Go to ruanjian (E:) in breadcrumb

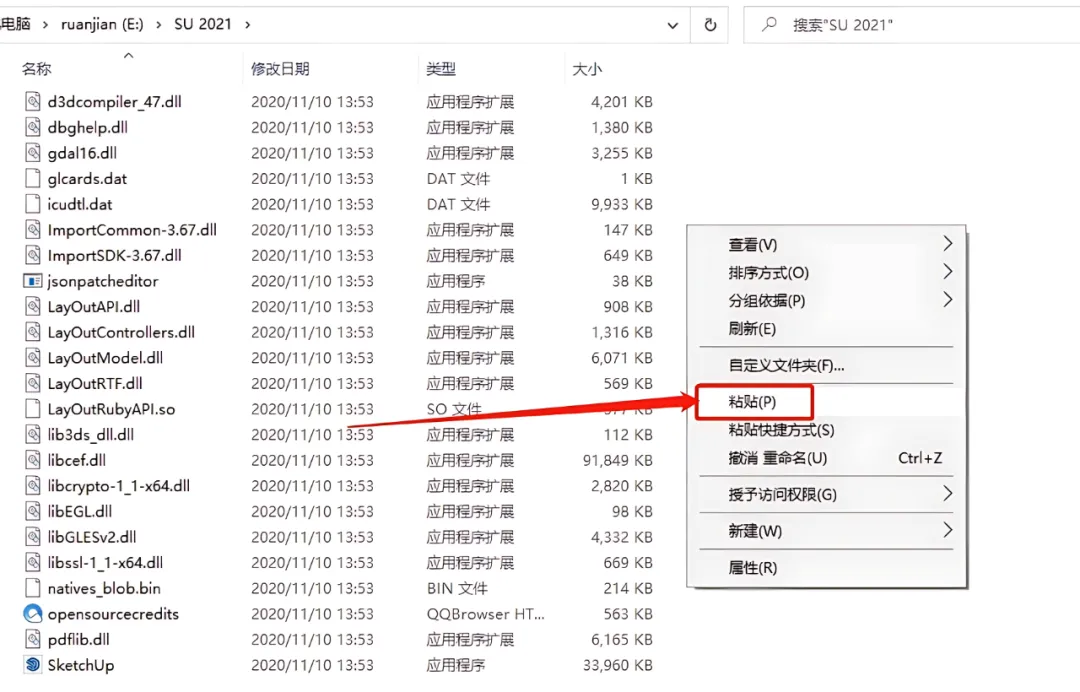click(x=102, y=25)
